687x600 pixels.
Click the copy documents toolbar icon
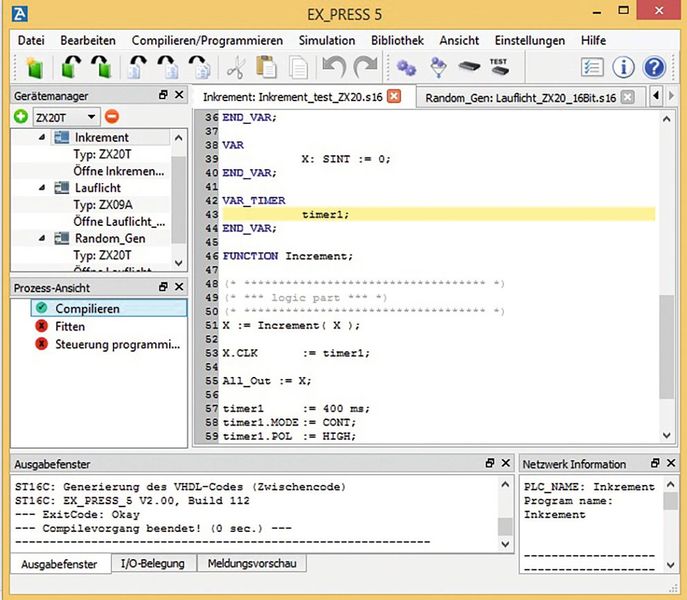point(299,68)
